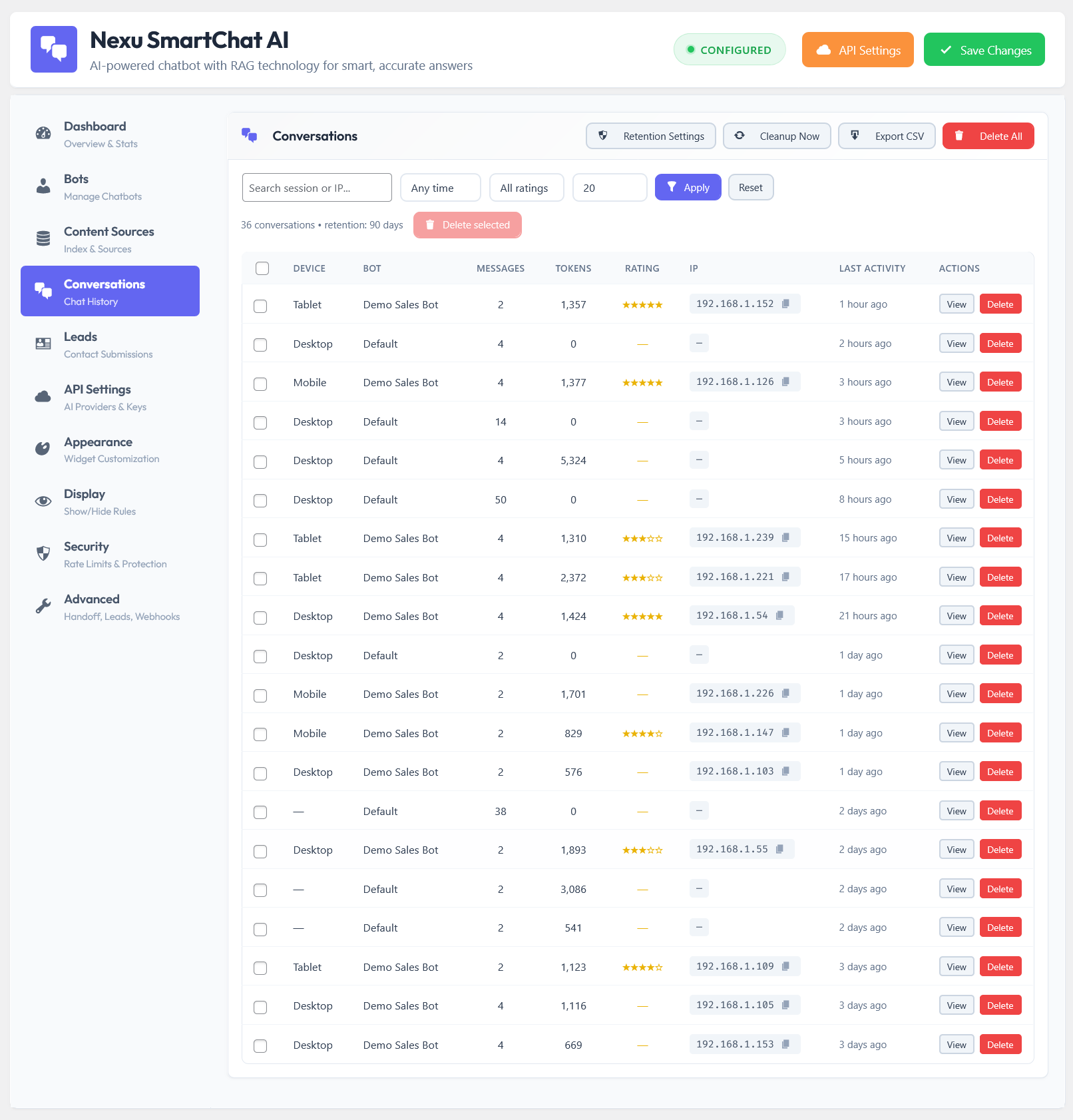Open Leads Contact Submissions page
Viewport: 1073px width, 1120px height.
(110, 344)
